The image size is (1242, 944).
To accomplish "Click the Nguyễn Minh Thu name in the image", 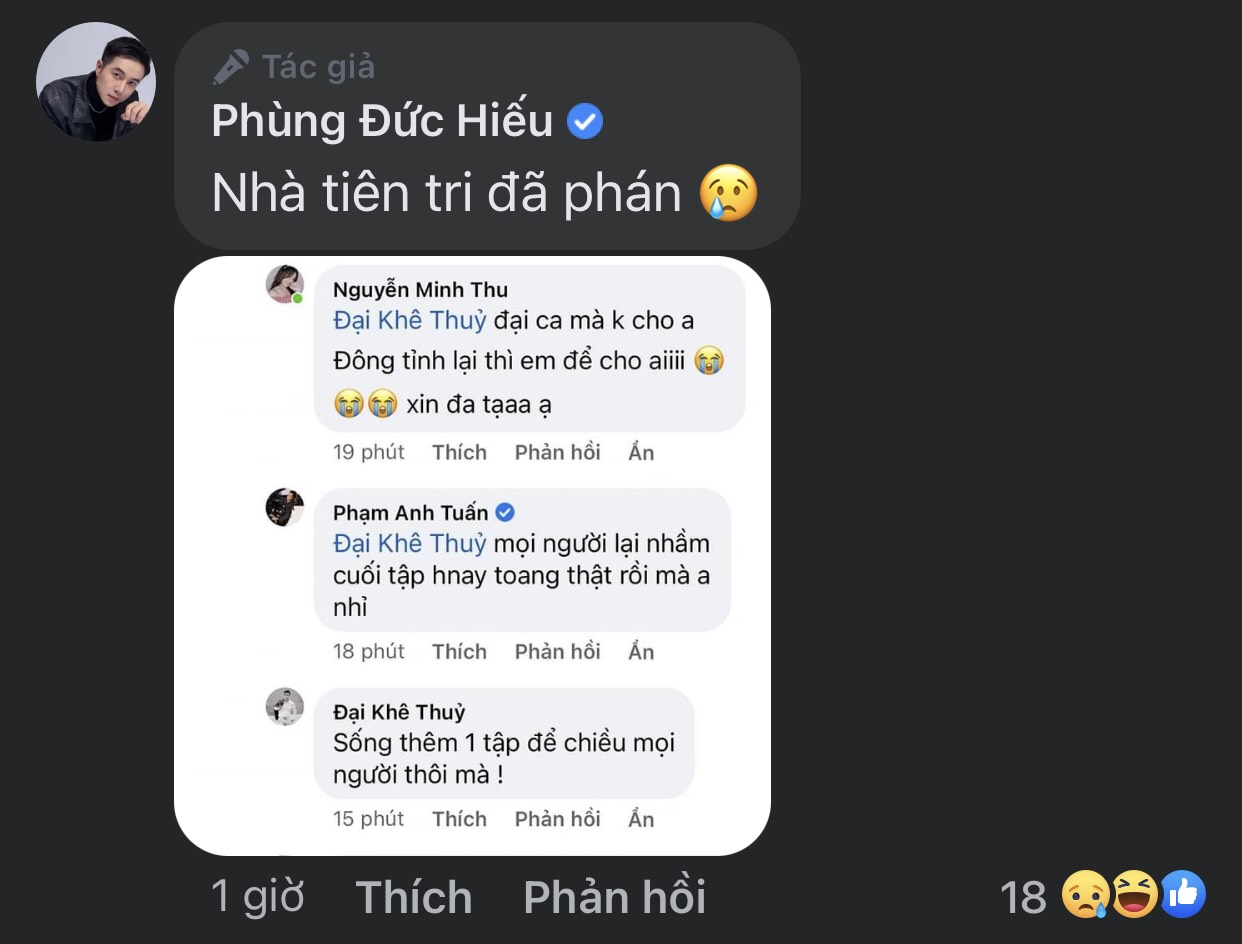I will point(420,290).
